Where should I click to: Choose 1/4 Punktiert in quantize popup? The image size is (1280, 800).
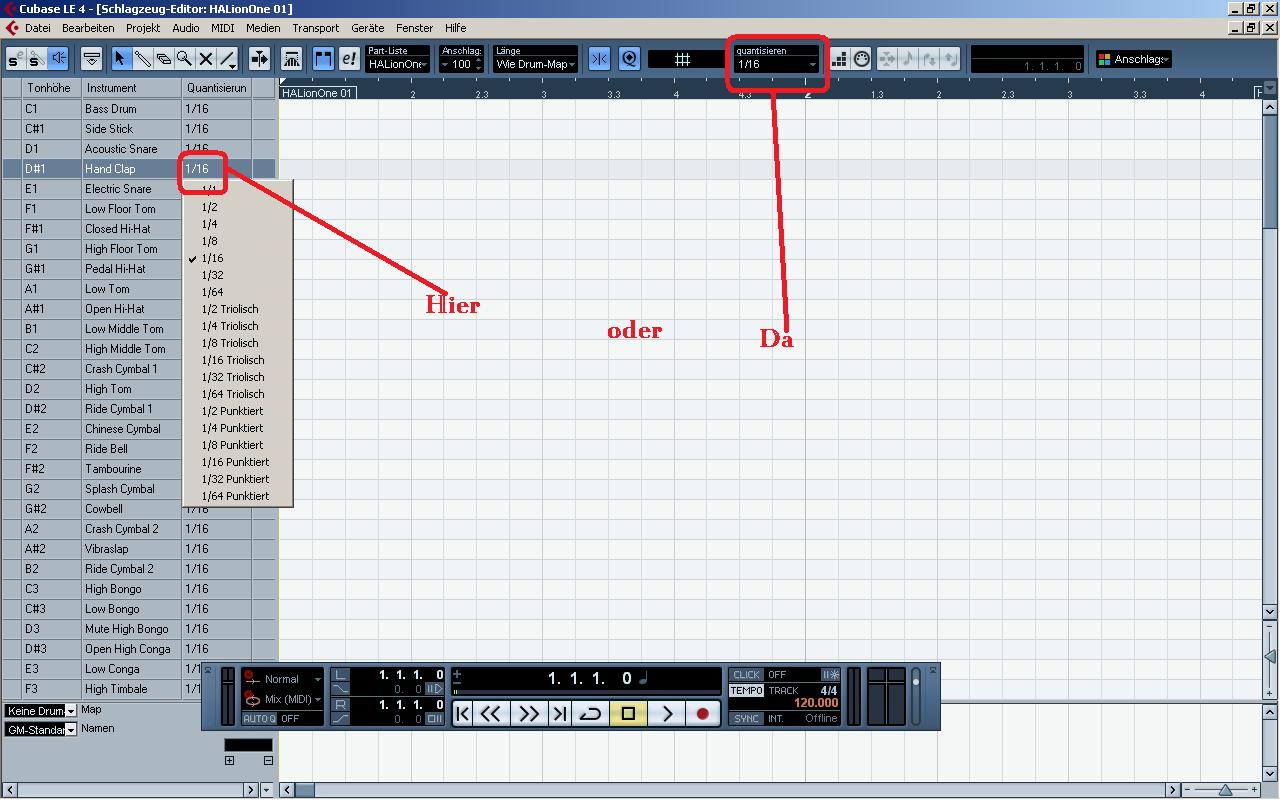pos(238,428)
